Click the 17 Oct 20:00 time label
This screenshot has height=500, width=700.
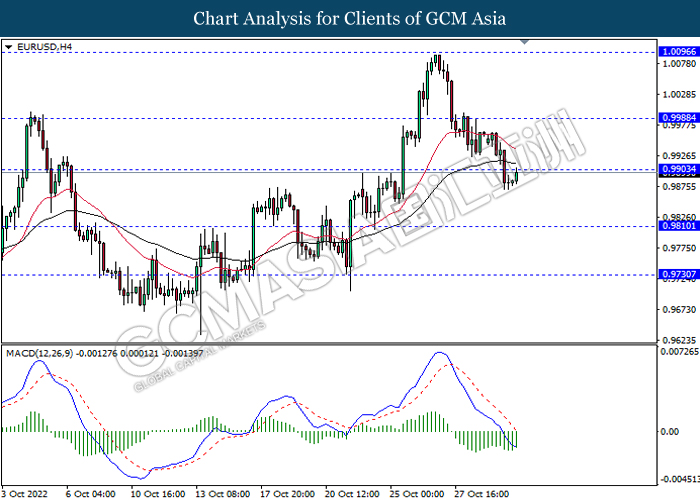click(x=288, y=494)
